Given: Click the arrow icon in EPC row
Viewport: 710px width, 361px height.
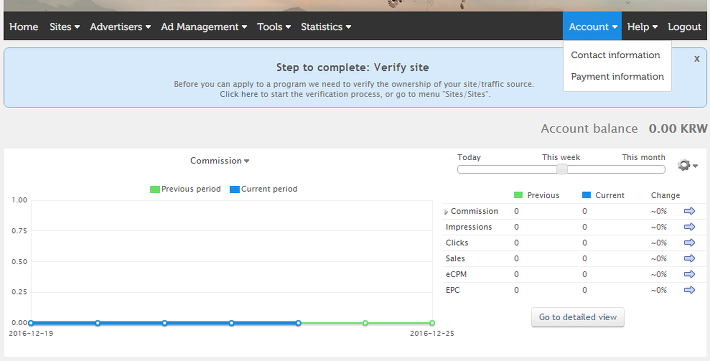Looking at the screenshot, I should coord(689,290).
